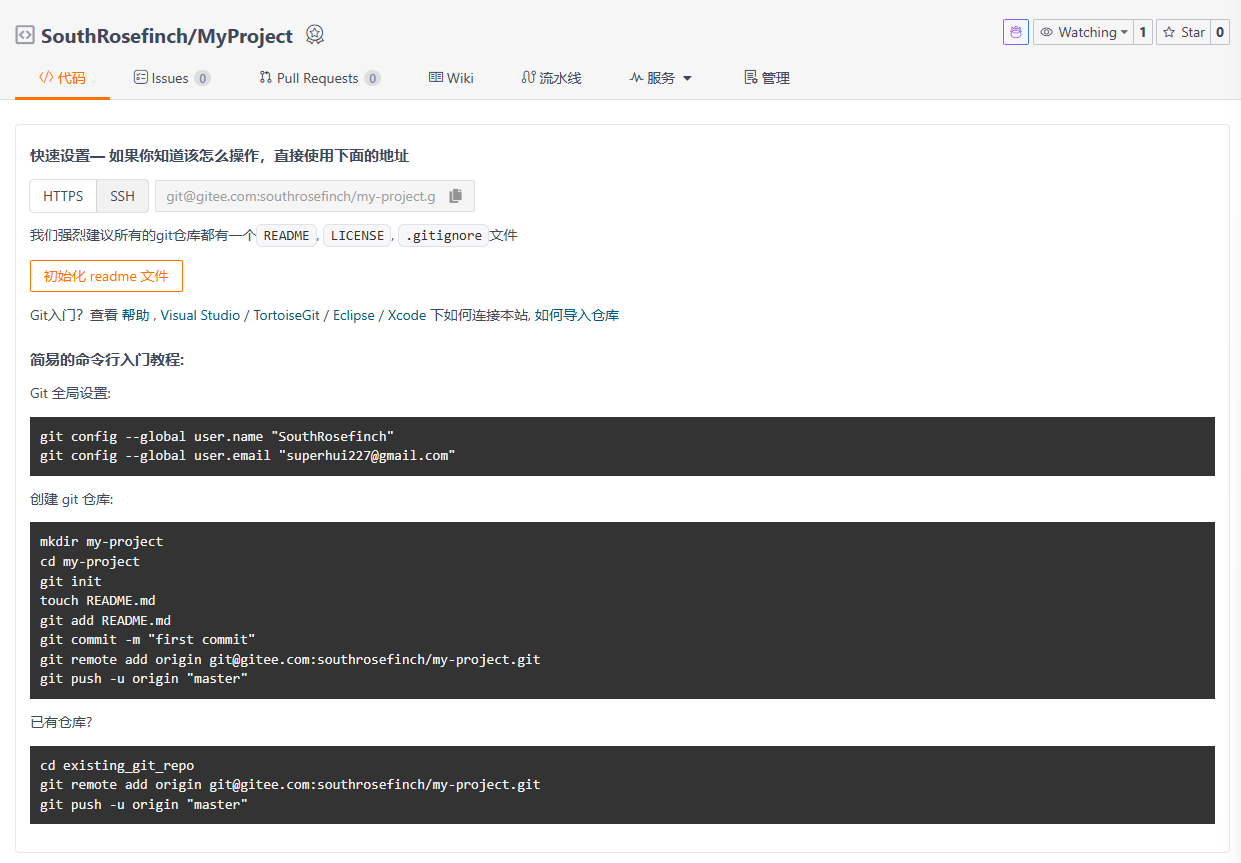The image size is (1241, 863).
Task: Star this repository
Action: [x=1183, y=32]
